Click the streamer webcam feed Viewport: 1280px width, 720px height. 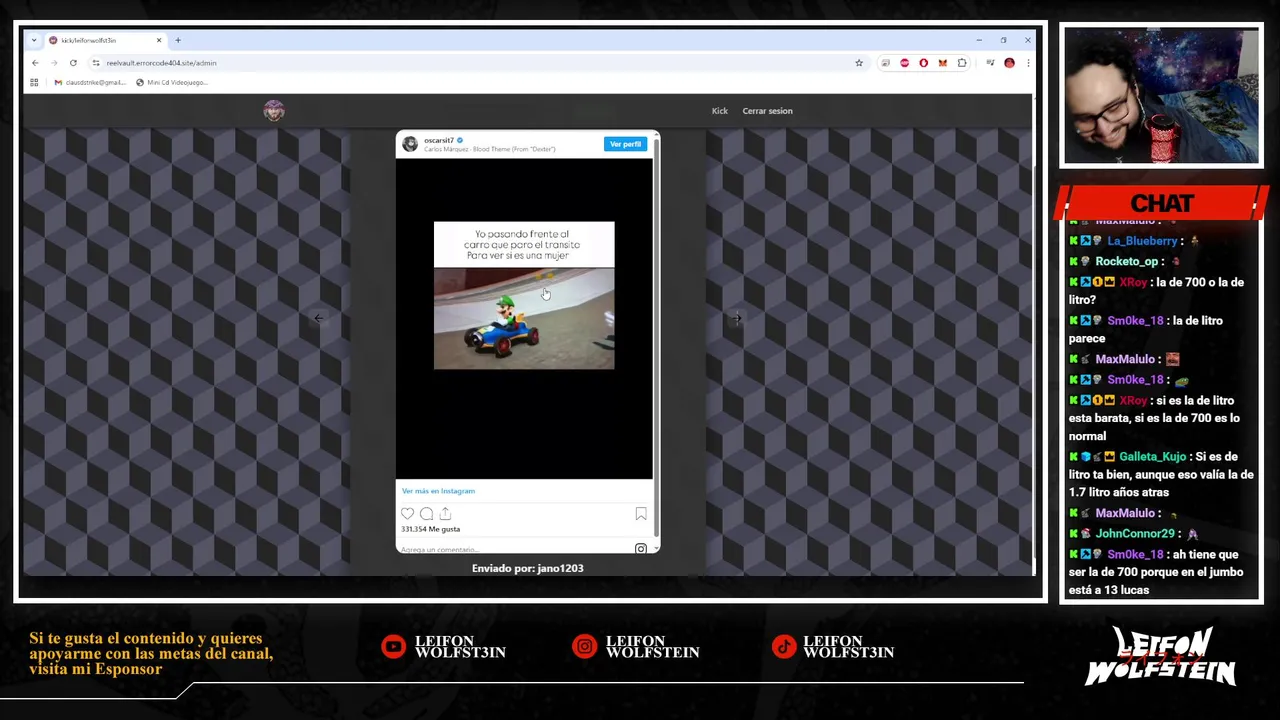(x=1161, y=96)
